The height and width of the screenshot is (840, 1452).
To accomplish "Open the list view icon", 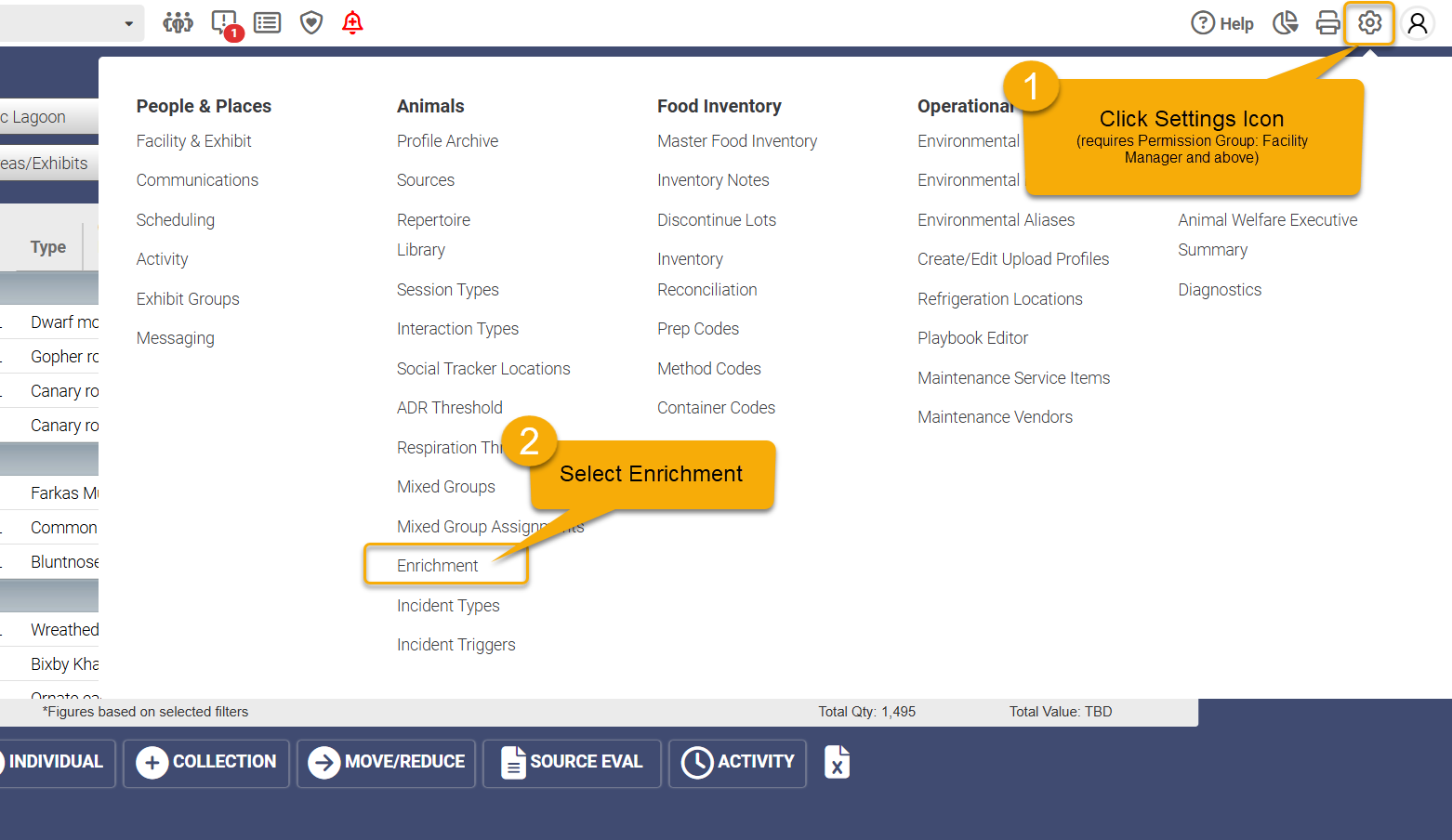I will pos(268,22).
